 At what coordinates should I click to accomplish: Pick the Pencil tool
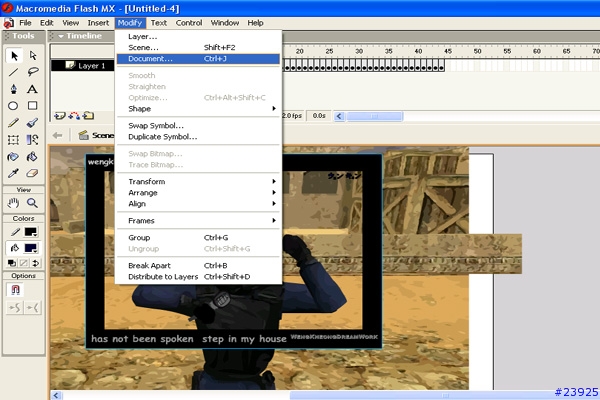13,122
